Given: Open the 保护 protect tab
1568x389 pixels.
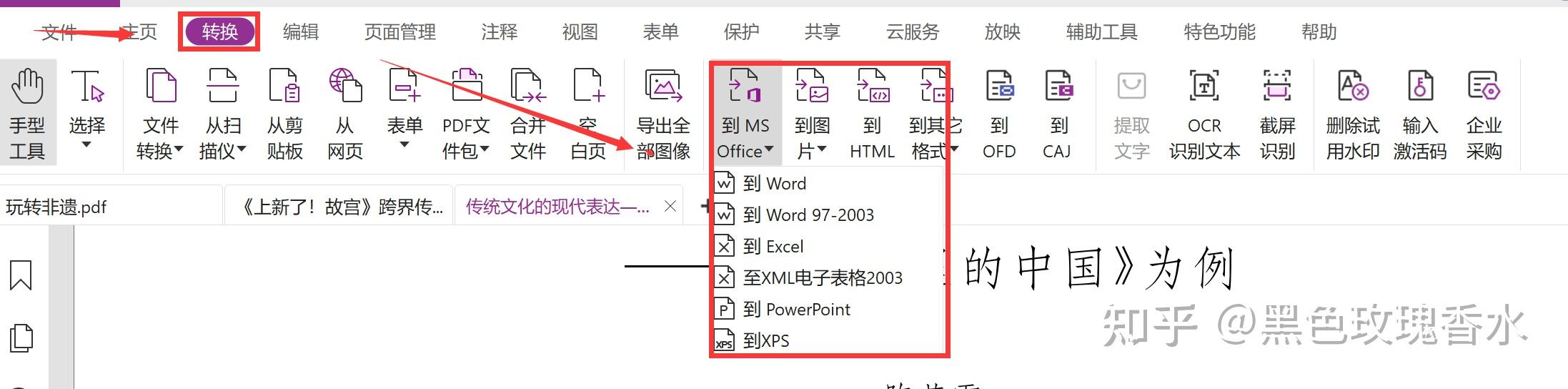Looking at the screenshot, I should pyautogui.click(x=741, y=32).
